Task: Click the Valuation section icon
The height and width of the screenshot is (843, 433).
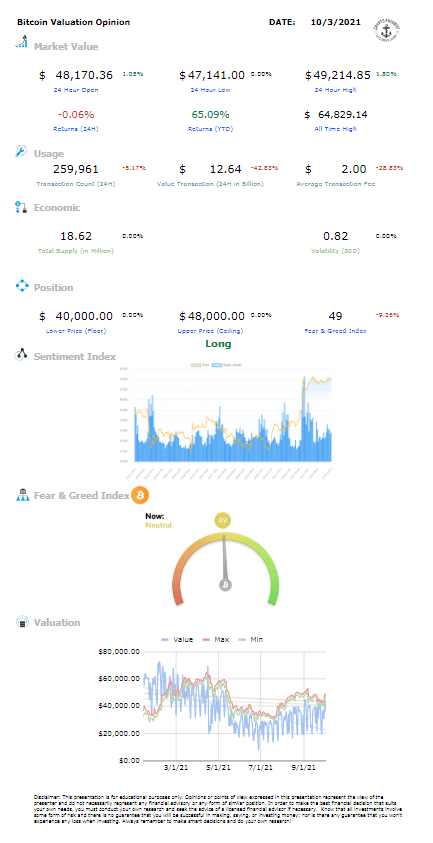Action: tap(22, 621)
